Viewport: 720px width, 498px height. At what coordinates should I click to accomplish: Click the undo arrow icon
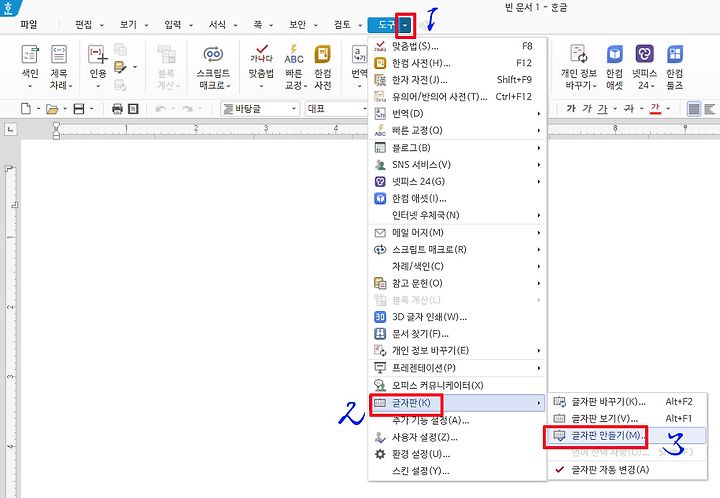click(x=161, y=109)
